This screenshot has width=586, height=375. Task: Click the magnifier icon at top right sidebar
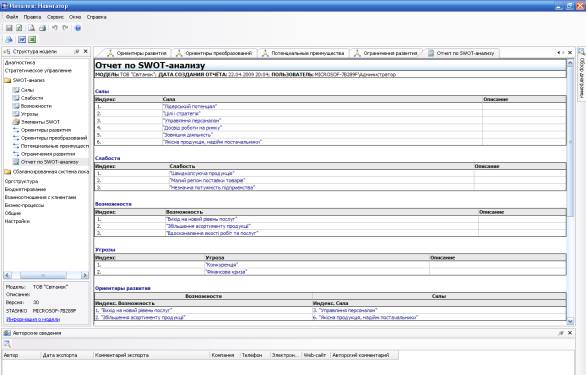[x=581, y=52]
